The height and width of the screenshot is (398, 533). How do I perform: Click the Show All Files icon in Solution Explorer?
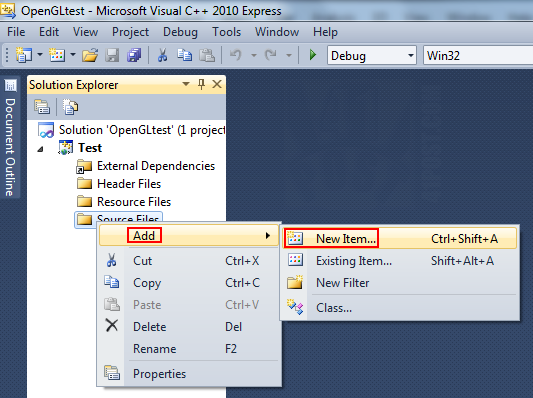click(70, 107)
